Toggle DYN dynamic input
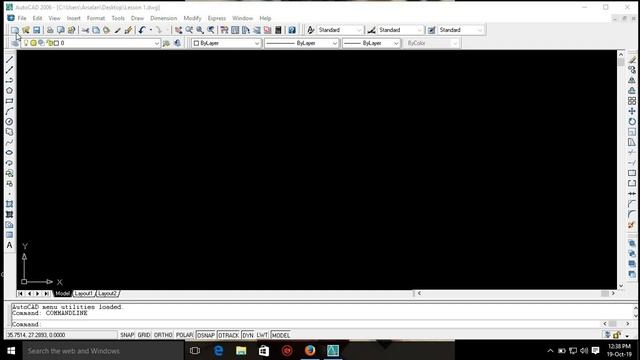Screen dimensions: 640x360 pos(248,335)
